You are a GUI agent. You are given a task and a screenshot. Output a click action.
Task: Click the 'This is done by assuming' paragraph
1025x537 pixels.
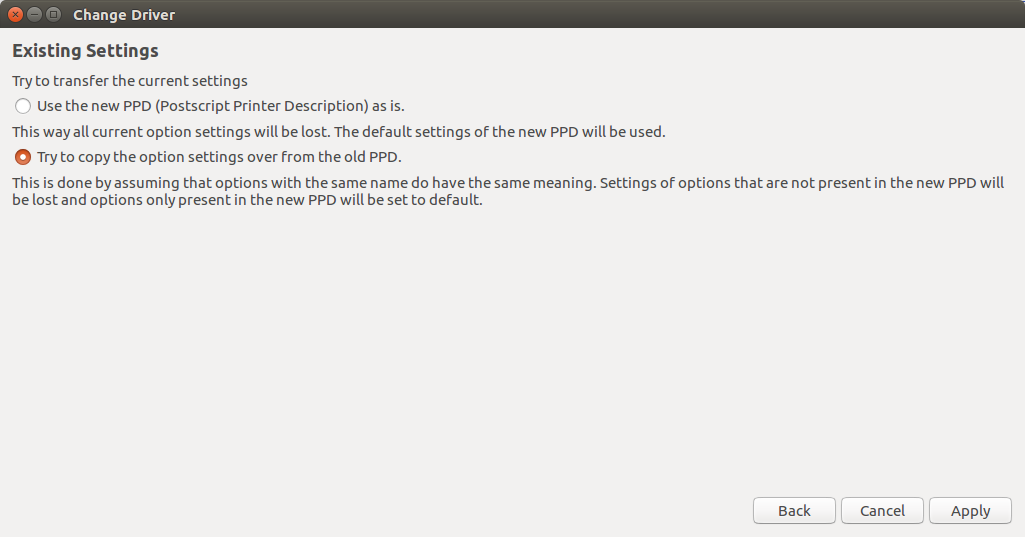coord(508,191)
